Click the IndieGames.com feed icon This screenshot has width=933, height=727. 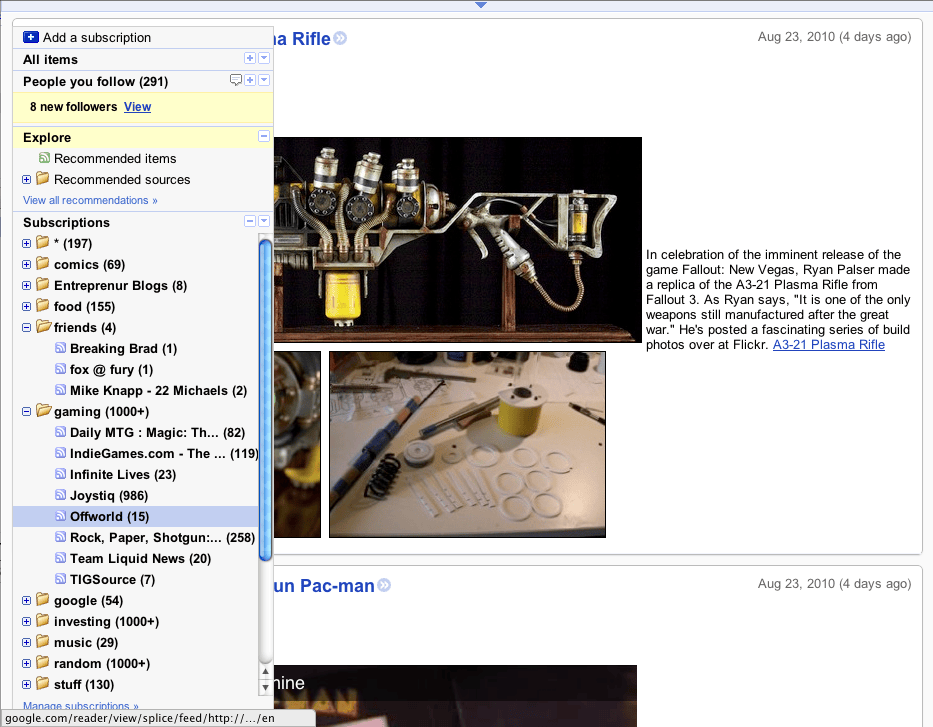(x=60, y=453)
